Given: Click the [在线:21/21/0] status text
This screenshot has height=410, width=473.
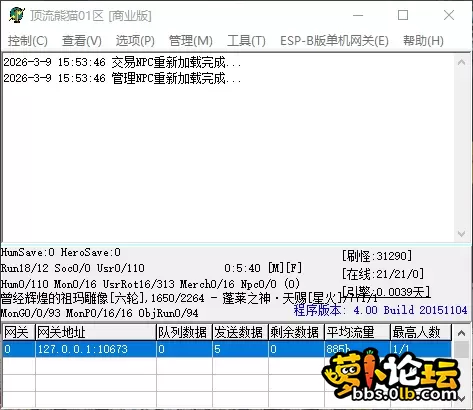Looking at the screenshot, I should (x=383, y=274).
